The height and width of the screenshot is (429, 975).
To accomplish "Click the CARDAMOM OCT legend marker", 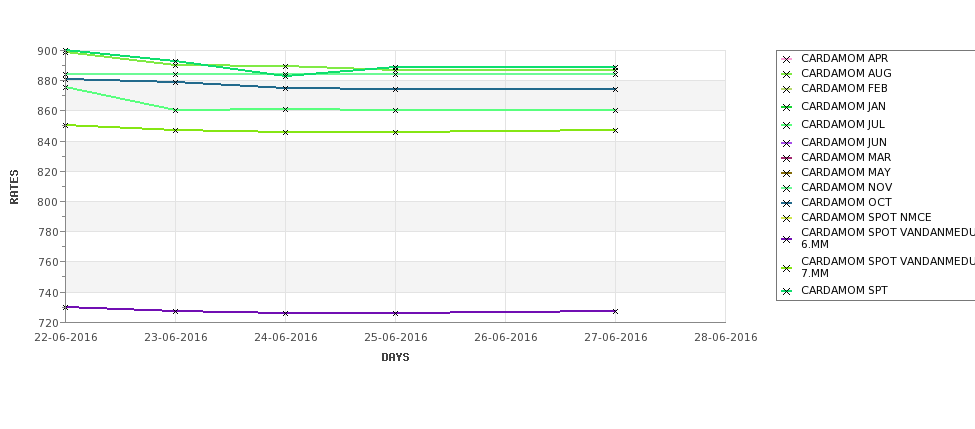I will 787,203.
